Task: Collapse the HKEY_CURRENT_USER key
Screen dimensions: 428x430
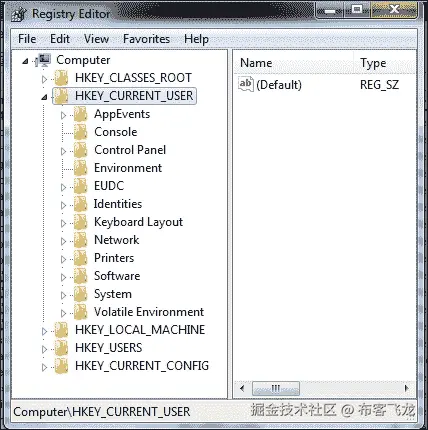Action: [x=44, y=97]
